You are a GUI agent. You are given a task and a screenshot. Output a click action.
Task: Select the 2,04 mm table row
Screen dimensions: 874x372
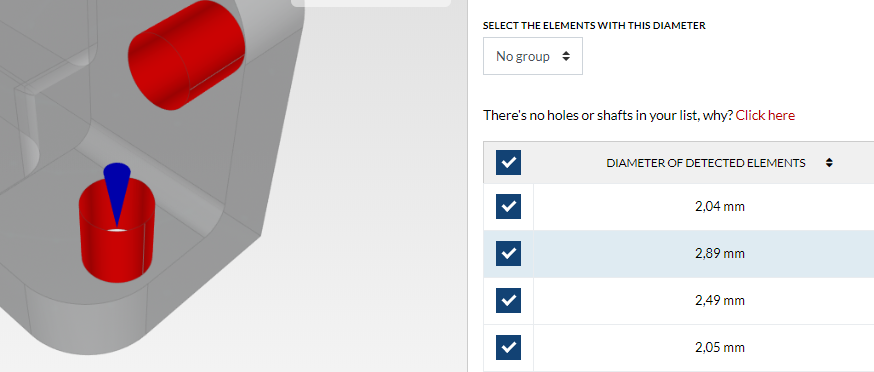pos(678,207)
